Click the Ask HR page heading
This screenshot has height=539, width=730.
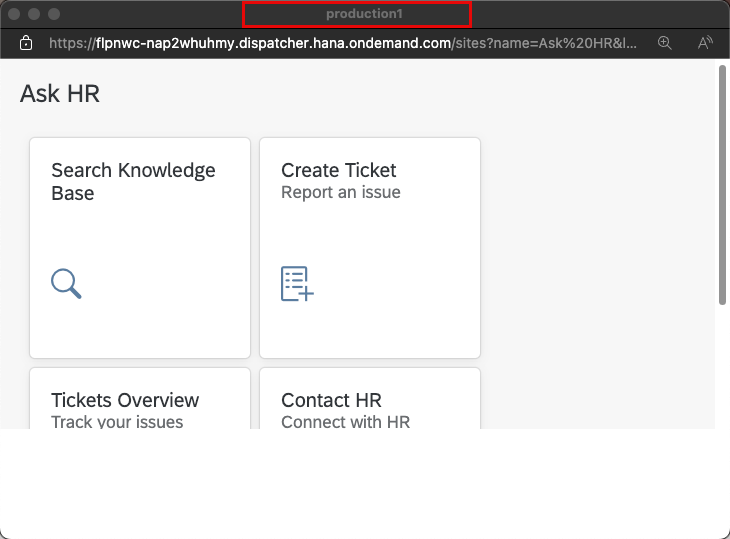(x=60, y=94)
